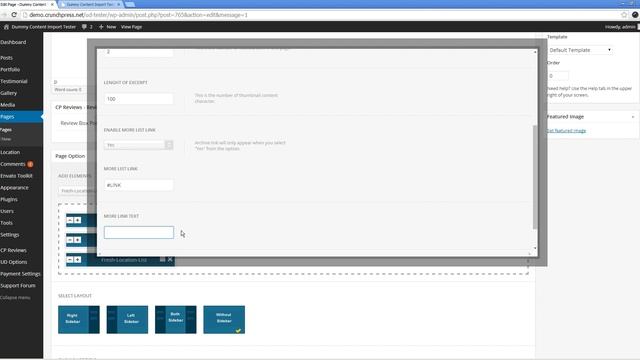Open Tools menu
640x360 pixels.
(7, 223)
